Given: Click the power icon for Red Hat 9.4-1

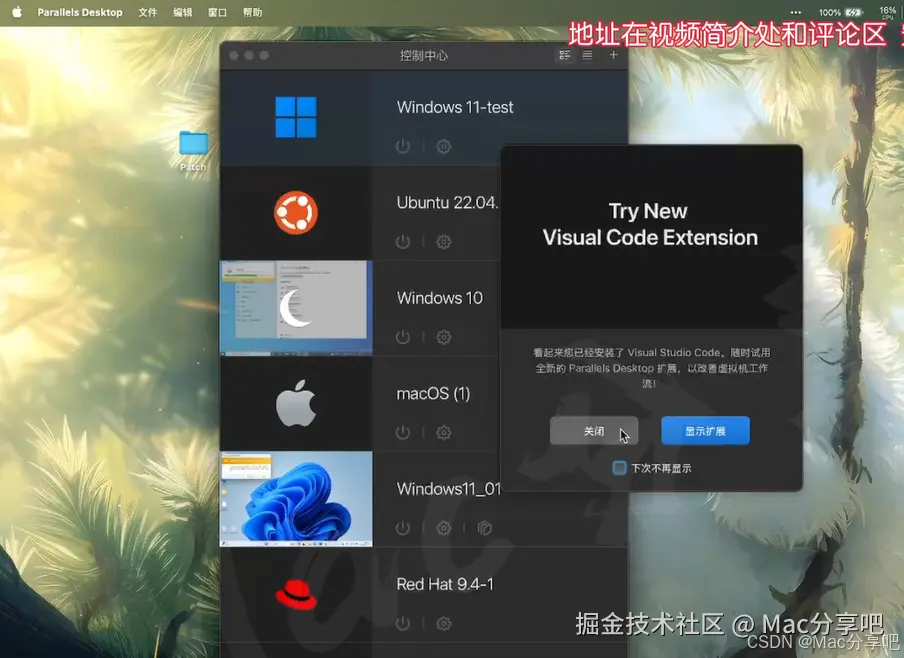Looking at the screenshot, I should [403, 623].
